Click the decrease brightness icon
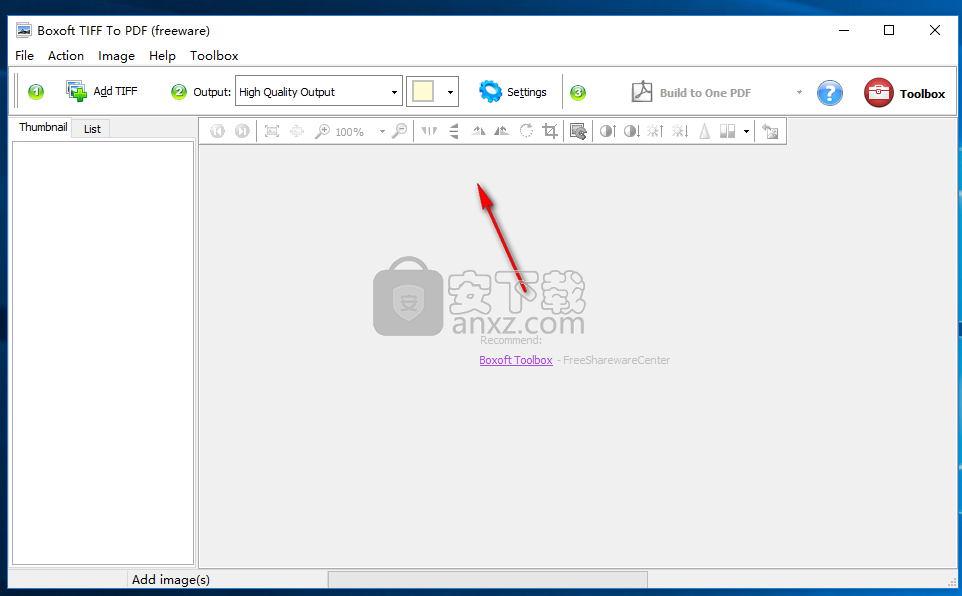This screenshot has width=962, height=596. click(680, 131)
